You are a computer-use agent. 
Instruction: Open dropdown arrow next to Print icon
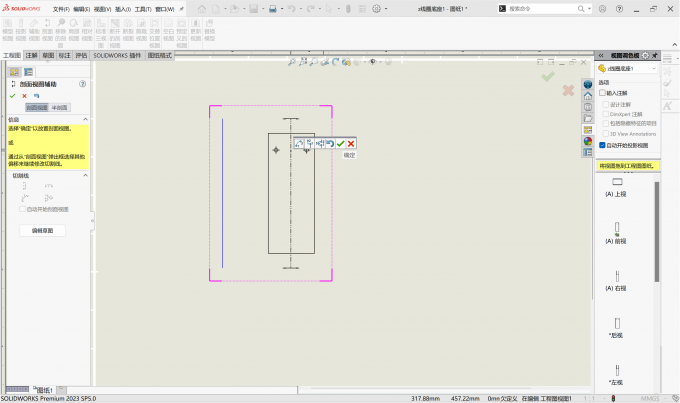[x=282, y=9]
